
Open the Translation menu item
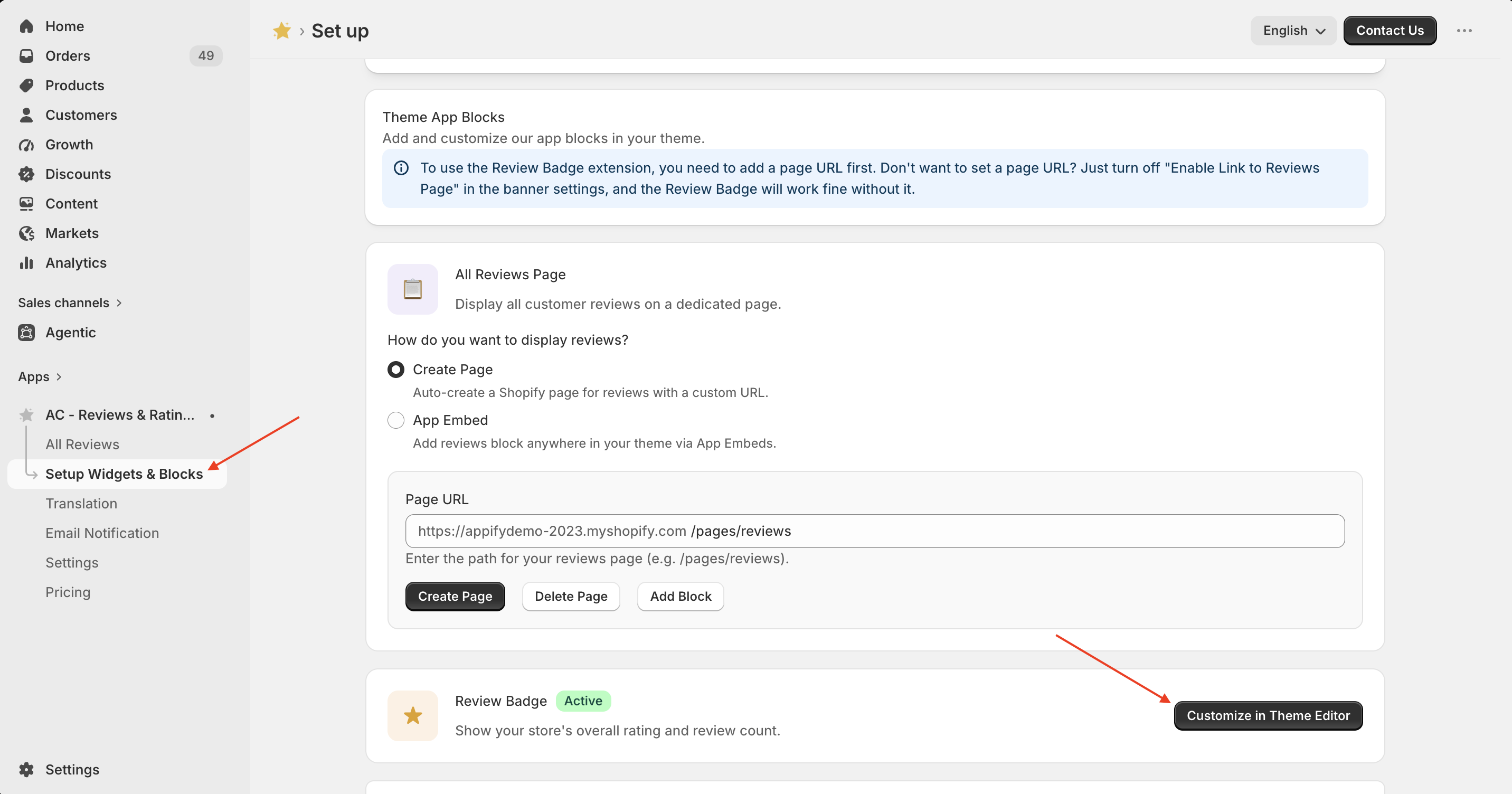tap(82, 504)
